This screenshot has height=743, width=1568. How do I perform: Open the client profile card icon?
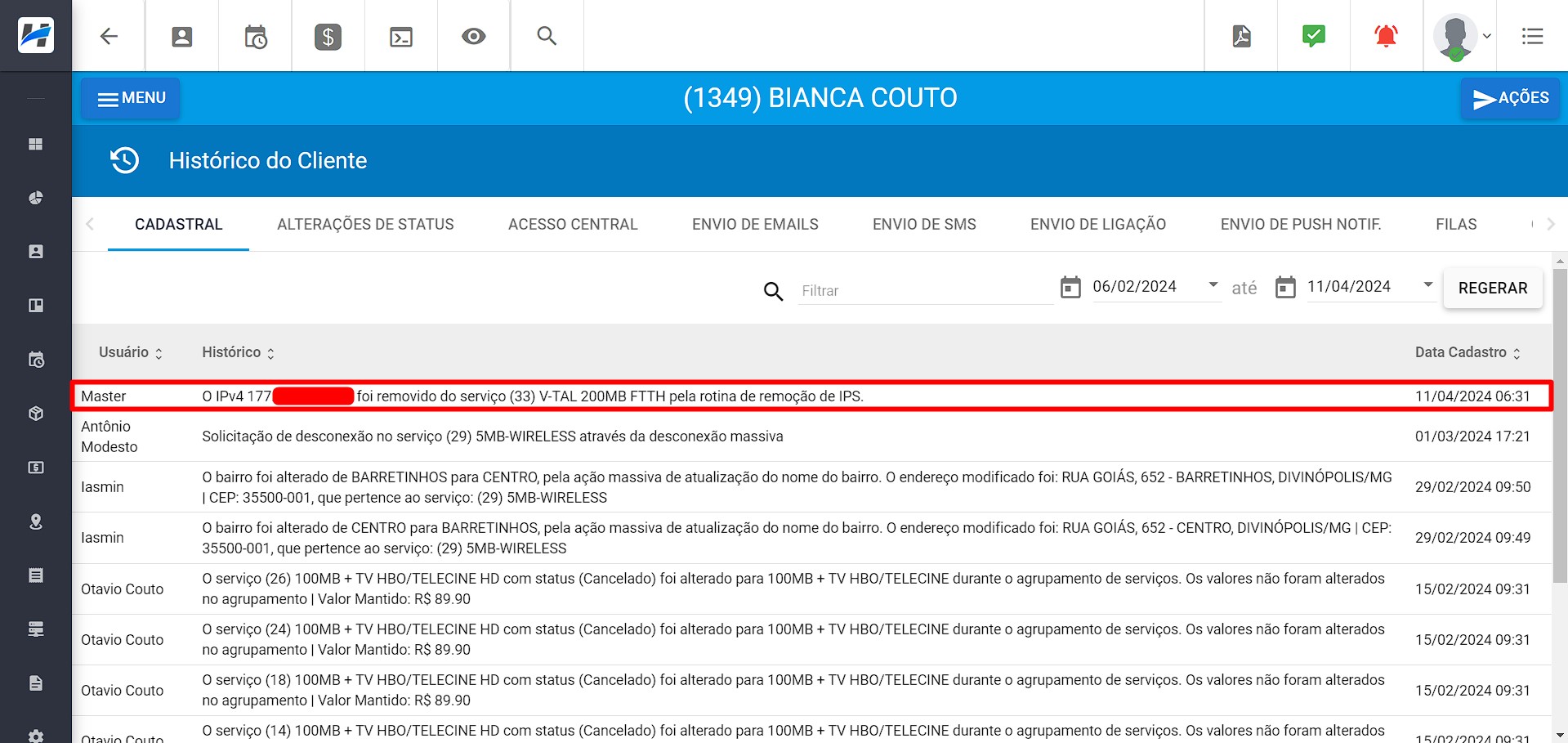182,37
